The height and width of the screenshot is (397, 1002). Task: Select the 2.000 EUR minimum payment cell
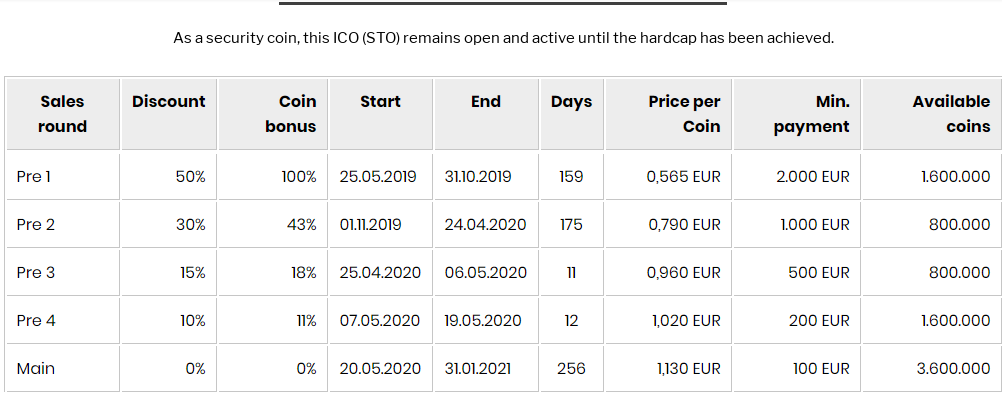pos(797,176)
